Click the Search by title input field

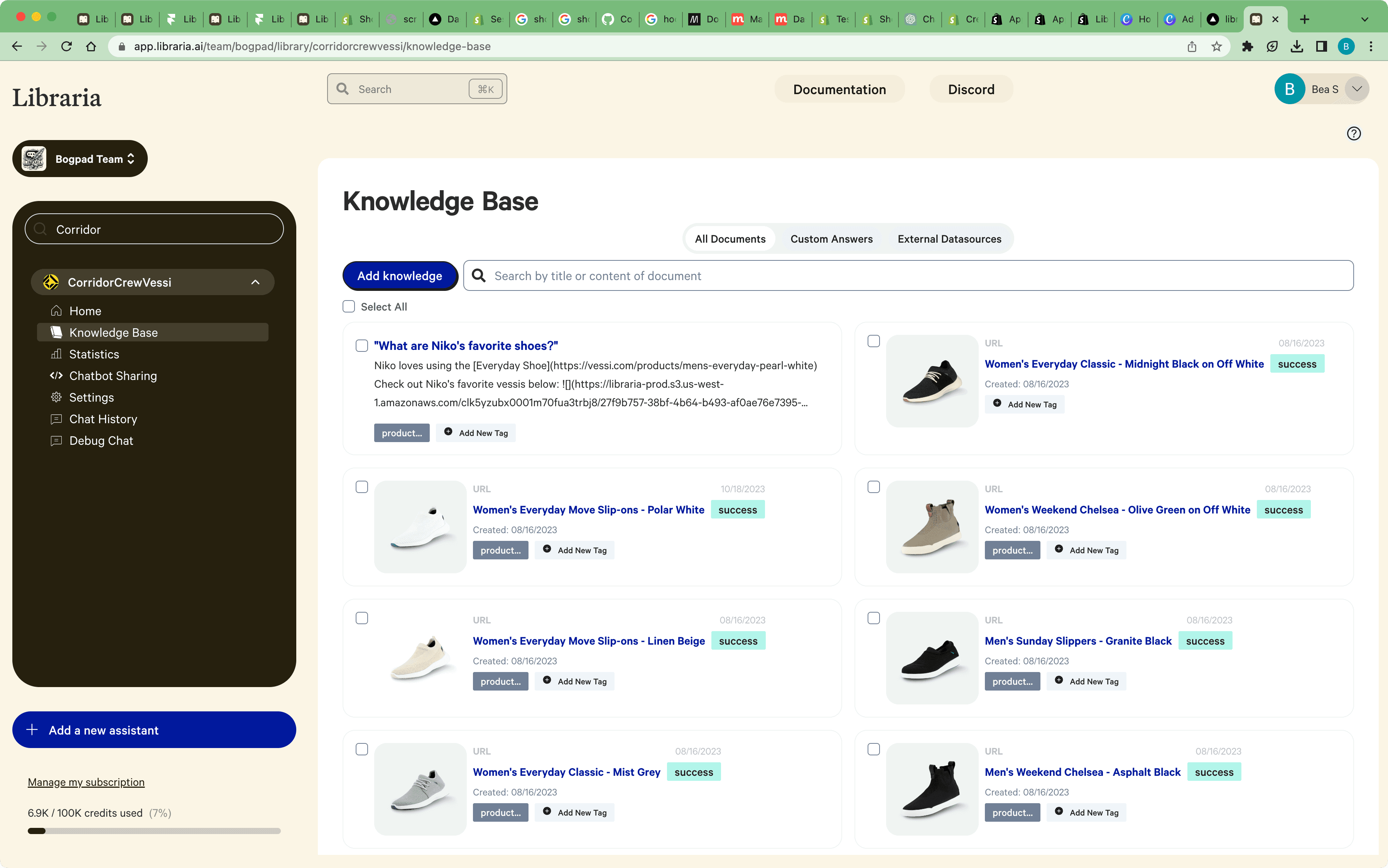[689, 275]
